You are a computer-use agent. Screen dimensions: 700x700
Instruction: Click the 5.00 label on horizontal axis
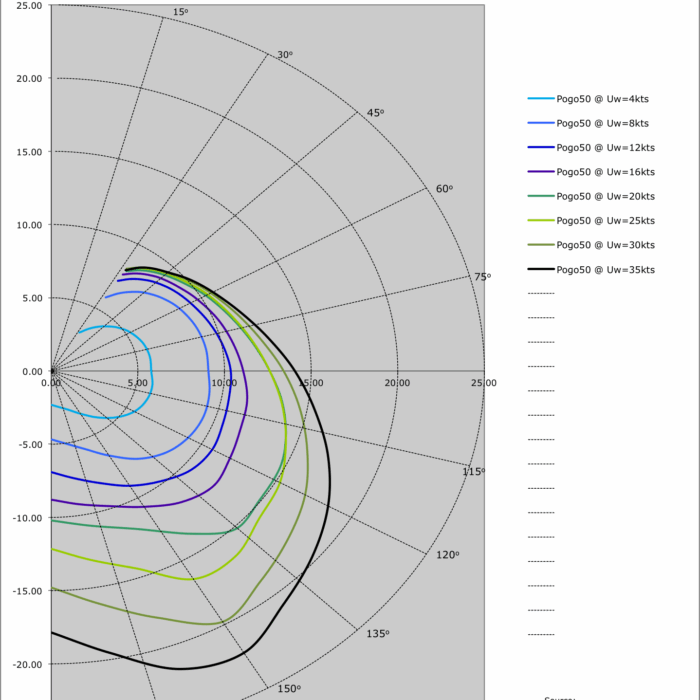point(138,383)
